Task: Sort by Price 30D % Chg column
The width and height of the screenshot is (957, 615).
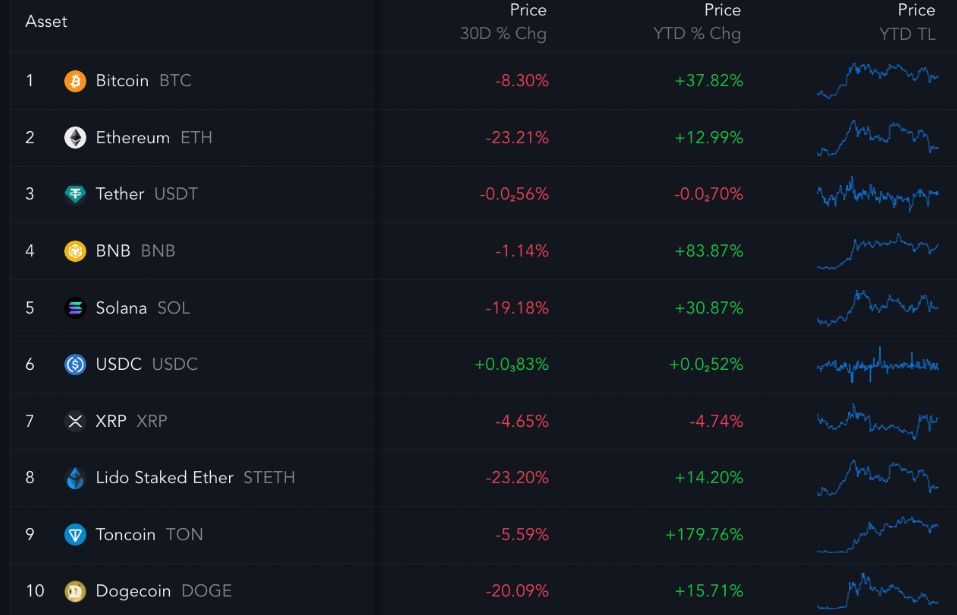Action: pyautogui.click(x=505, y=22)
